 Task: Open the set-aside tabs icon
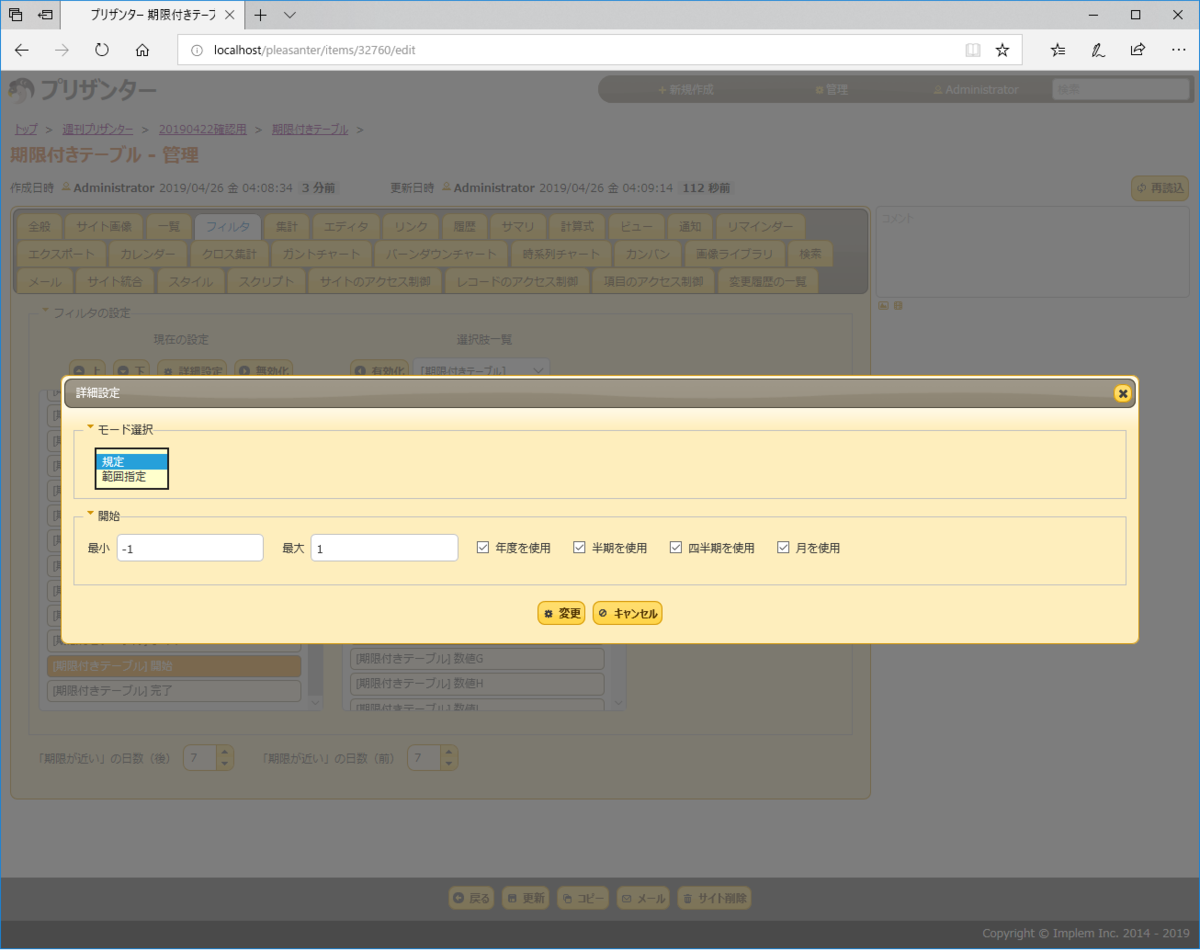coord(15,15)
